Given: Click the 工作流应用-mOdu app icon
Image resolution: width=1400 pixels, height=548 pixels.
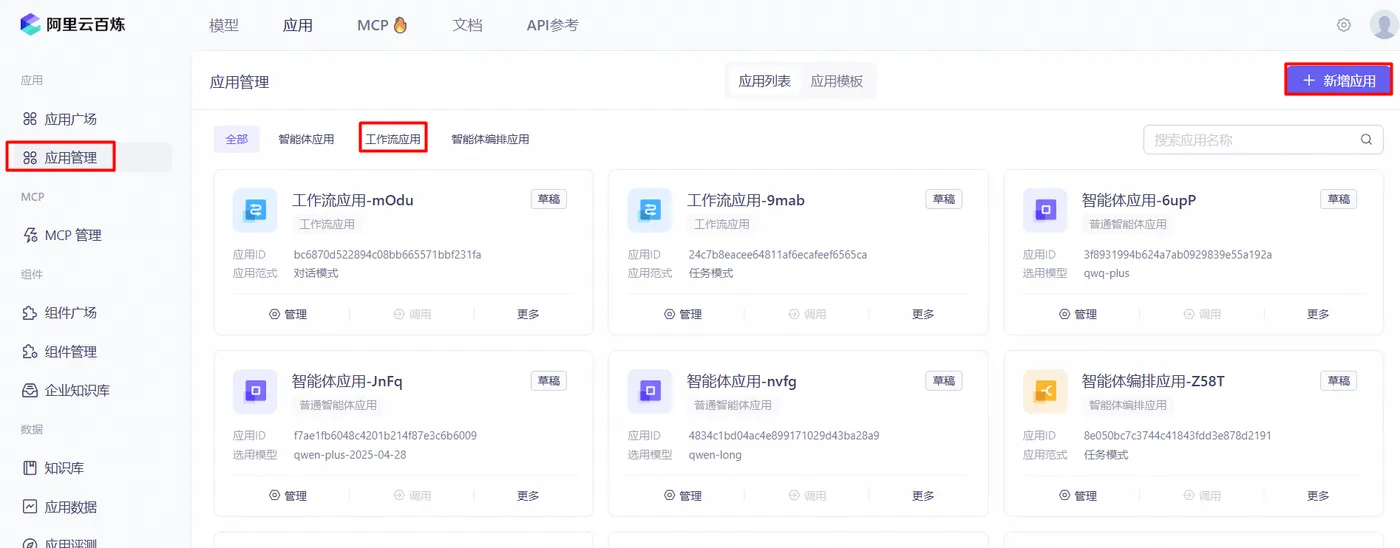Looking at the screenshot, I should tap(255, 210).
